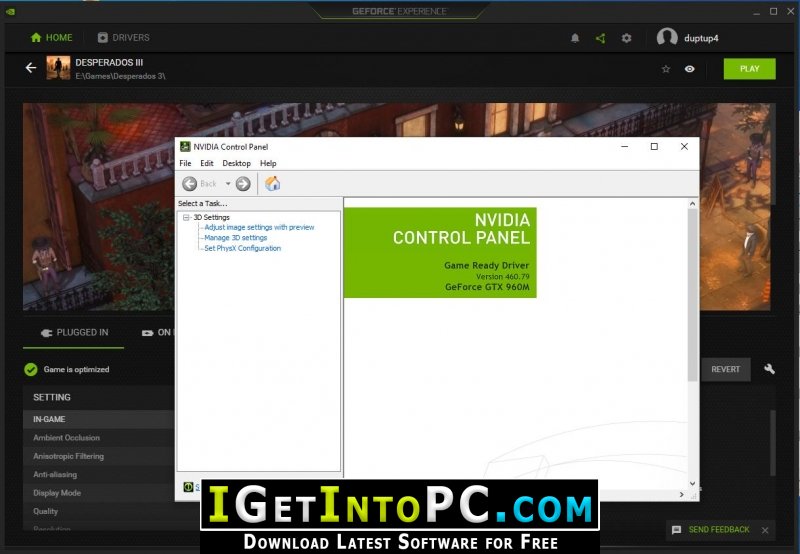The height and width of the screenshot is (554, 800).
Task: Click the Display Mode setting row
Action: pyautogui.click(x=98, y=493)
